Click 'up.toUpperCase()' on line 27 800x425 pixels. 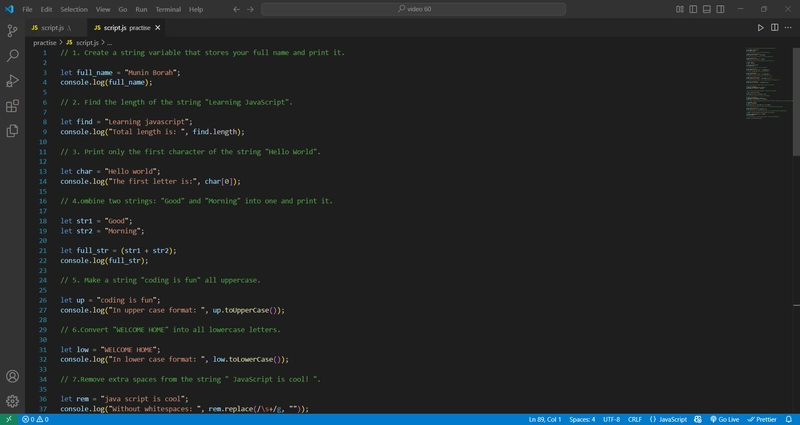[245, 310]
